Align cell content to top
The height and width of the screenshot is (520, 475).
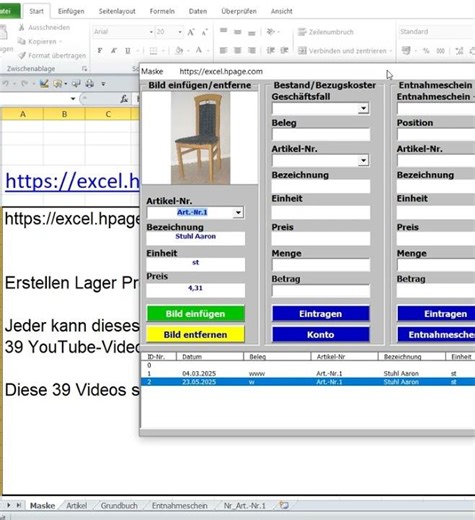(223, 31)
